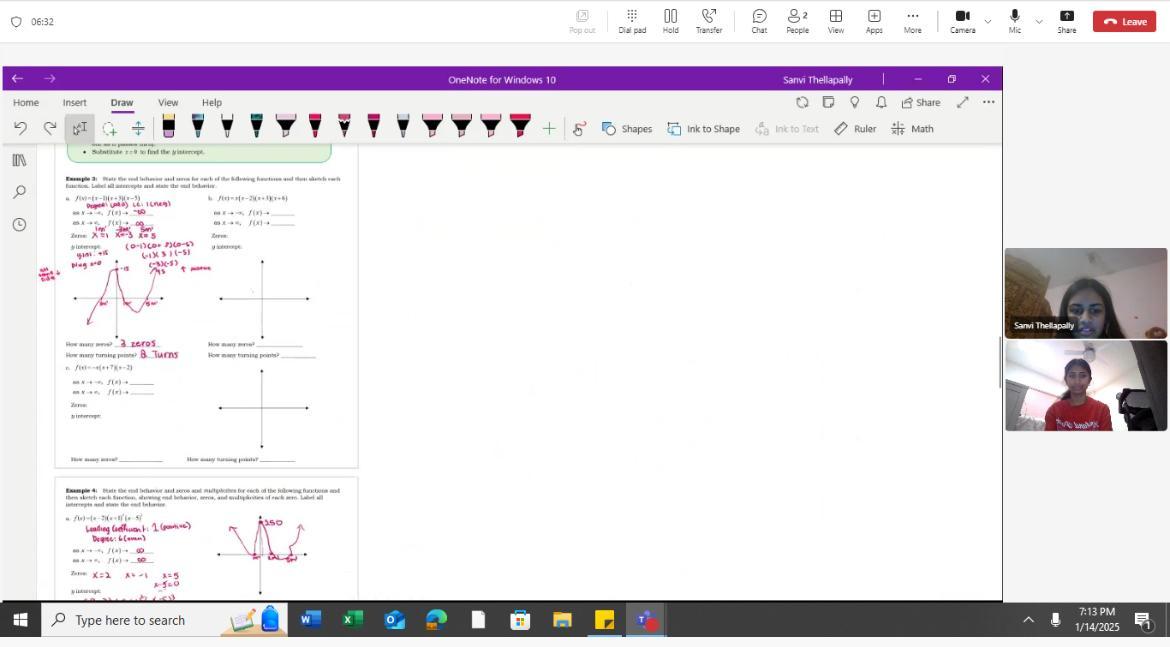Open notifications bell in OneNote
Viewport: 1170px width, 647px height.
tap(880, 102)
